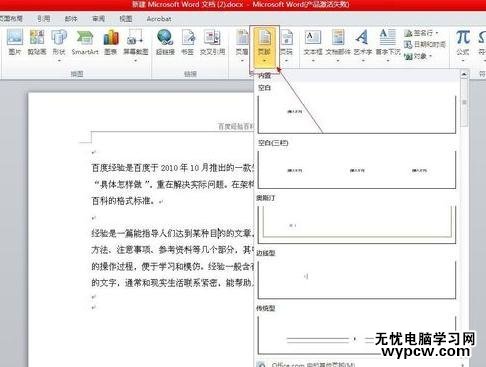This screenshot has height=367, width=486.
Task: Open the 形状 shapes gallery
Action: pyautogui.click(x=59, y=45)
